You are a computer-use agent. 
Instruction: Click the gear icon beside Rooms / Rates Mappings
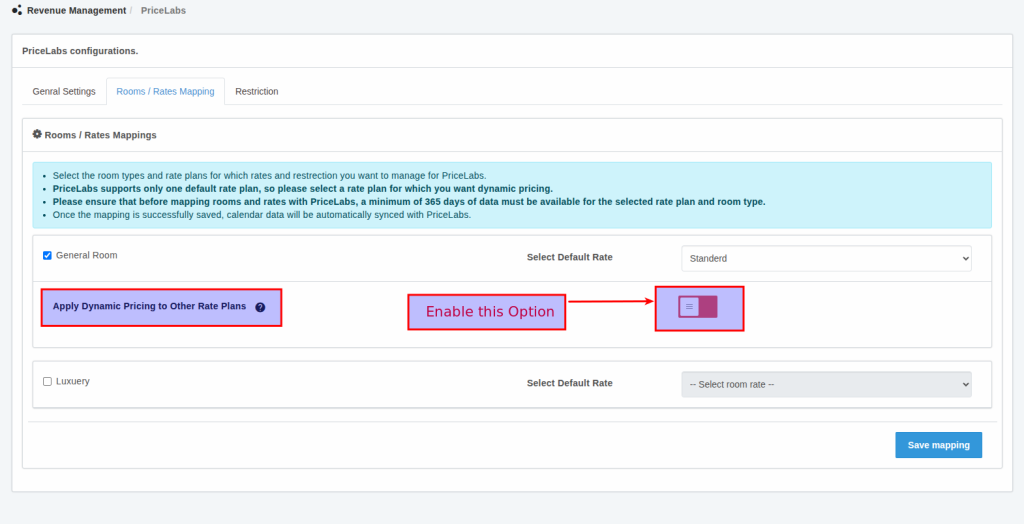pos(37,134)
